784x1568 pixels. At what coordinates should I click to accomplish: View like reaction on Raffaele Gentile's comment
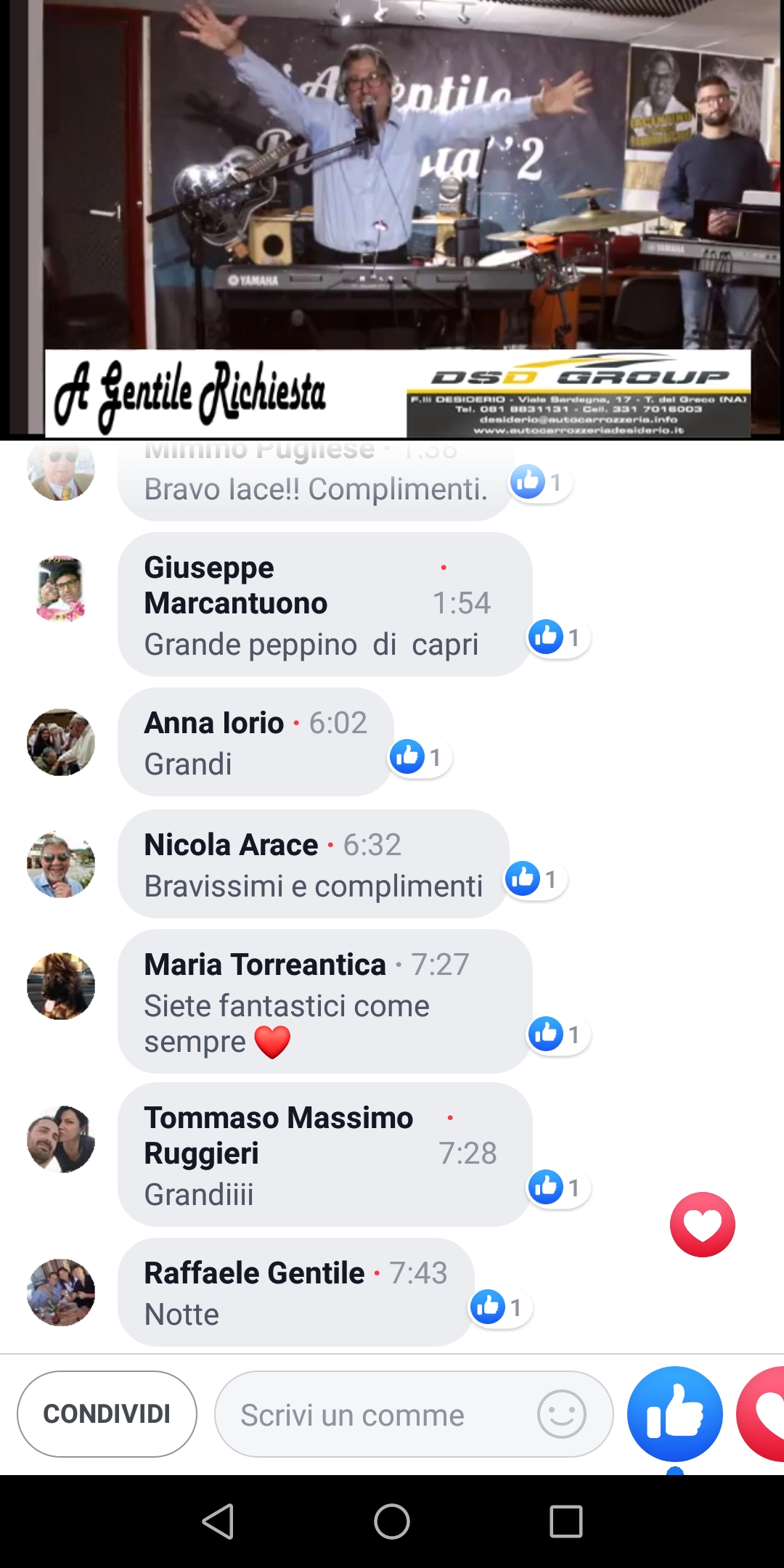[500, 1307]
